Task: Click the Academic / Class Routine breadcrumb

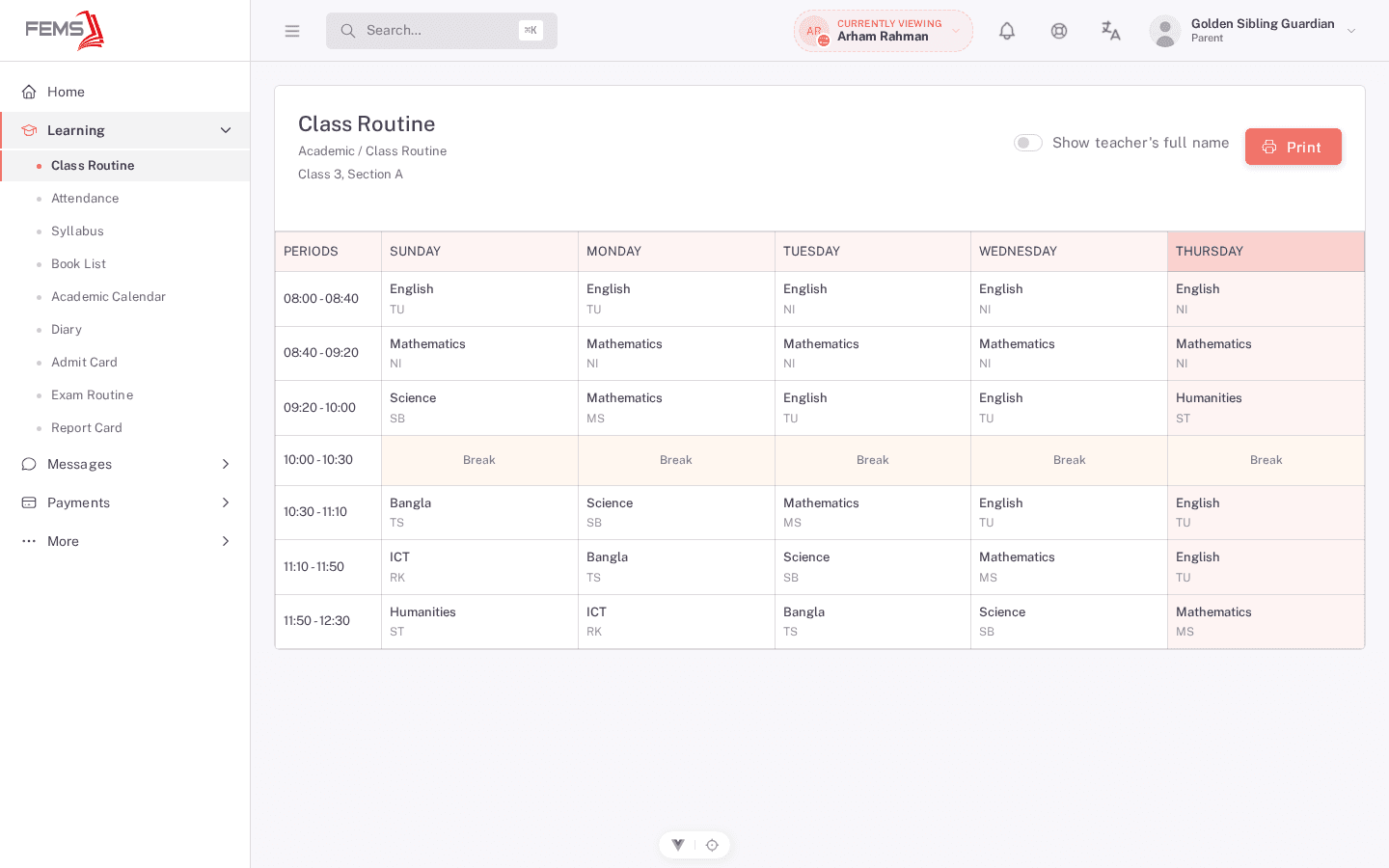Action: pyautogui.click(x=372, y=150)
